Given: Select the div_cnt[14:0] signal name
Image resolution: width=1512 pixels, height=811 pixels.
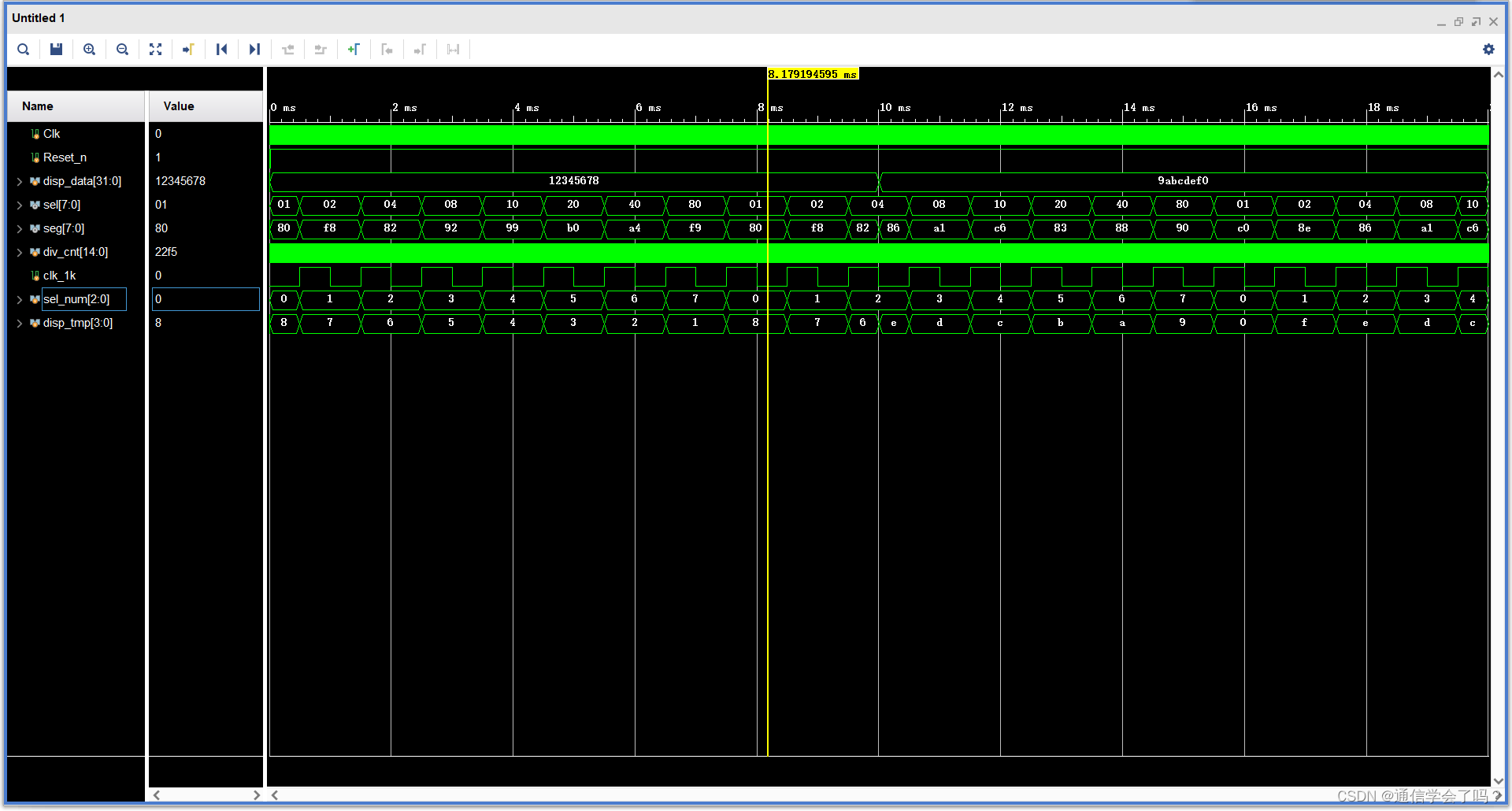Looking at the screenshot, I should point(76,252).
